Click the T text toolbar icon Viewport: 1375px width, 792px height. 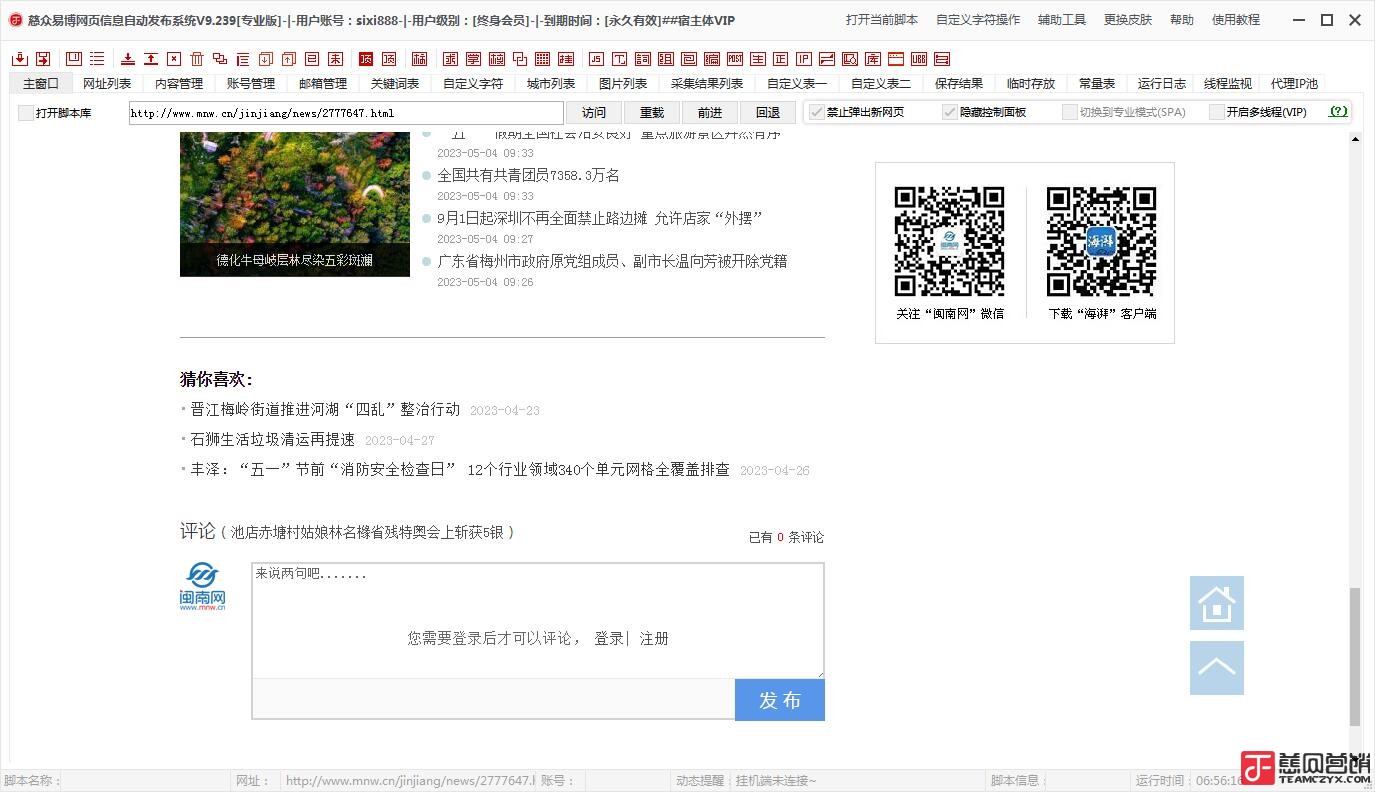pyautogui.click(x=620, y=59)
